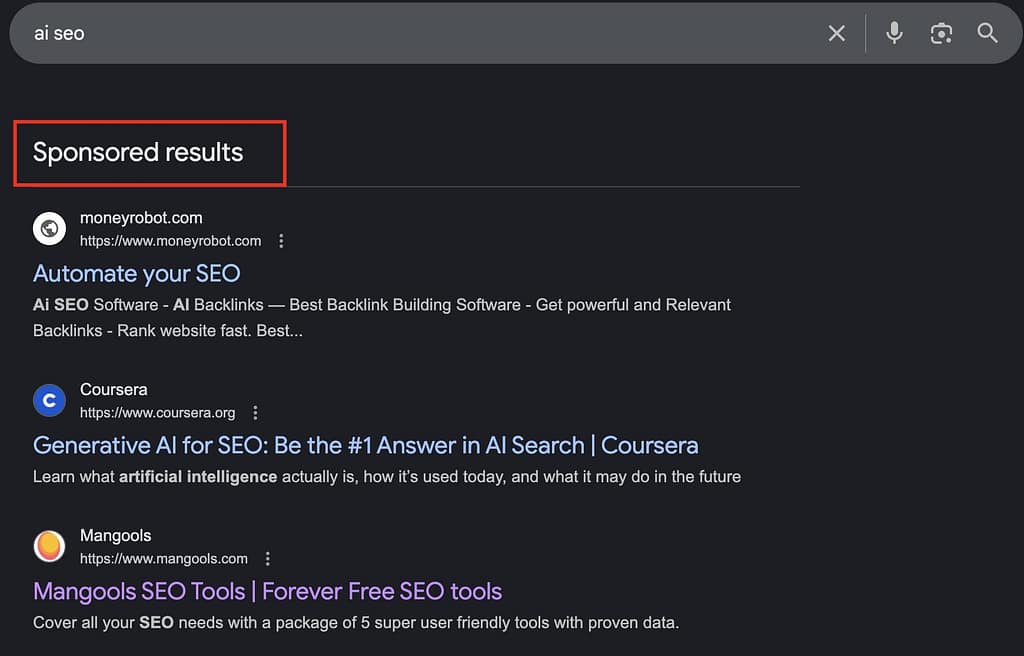Click the 'Coursera' site name
1024x656 pixels.
click(114, 389)
